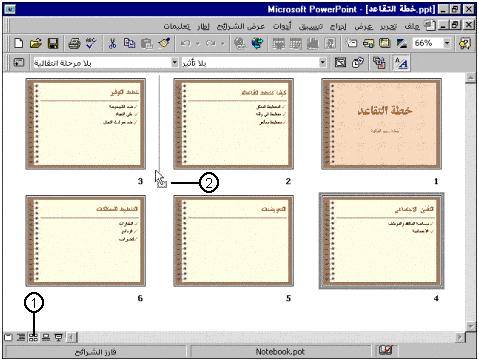Select slide 6 thumbnail
Viewport: 479px width, 361px height.
(x=86, y=241)
